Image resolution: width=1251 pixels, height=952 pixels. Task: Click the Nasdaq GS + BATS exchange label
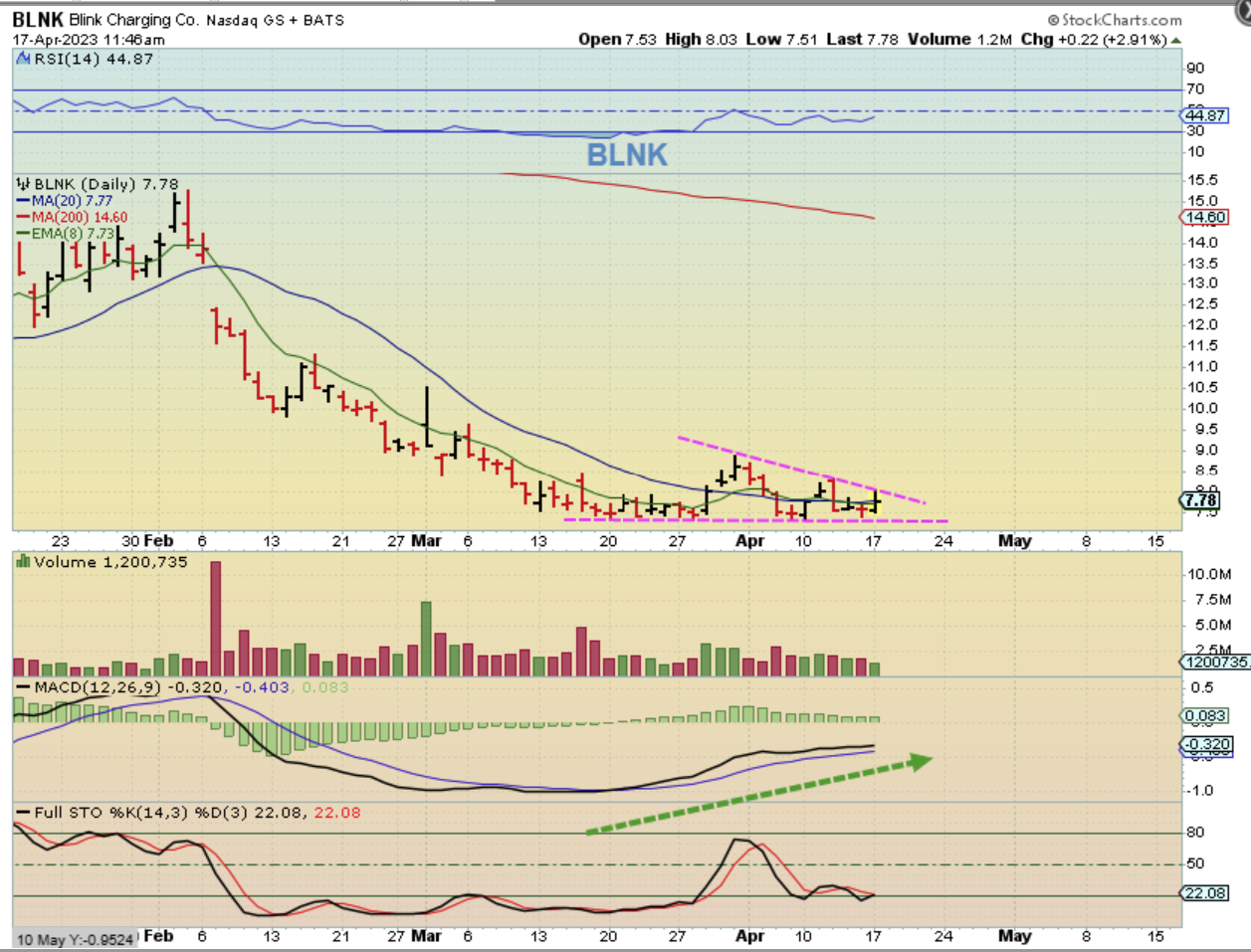click(275, 20)
